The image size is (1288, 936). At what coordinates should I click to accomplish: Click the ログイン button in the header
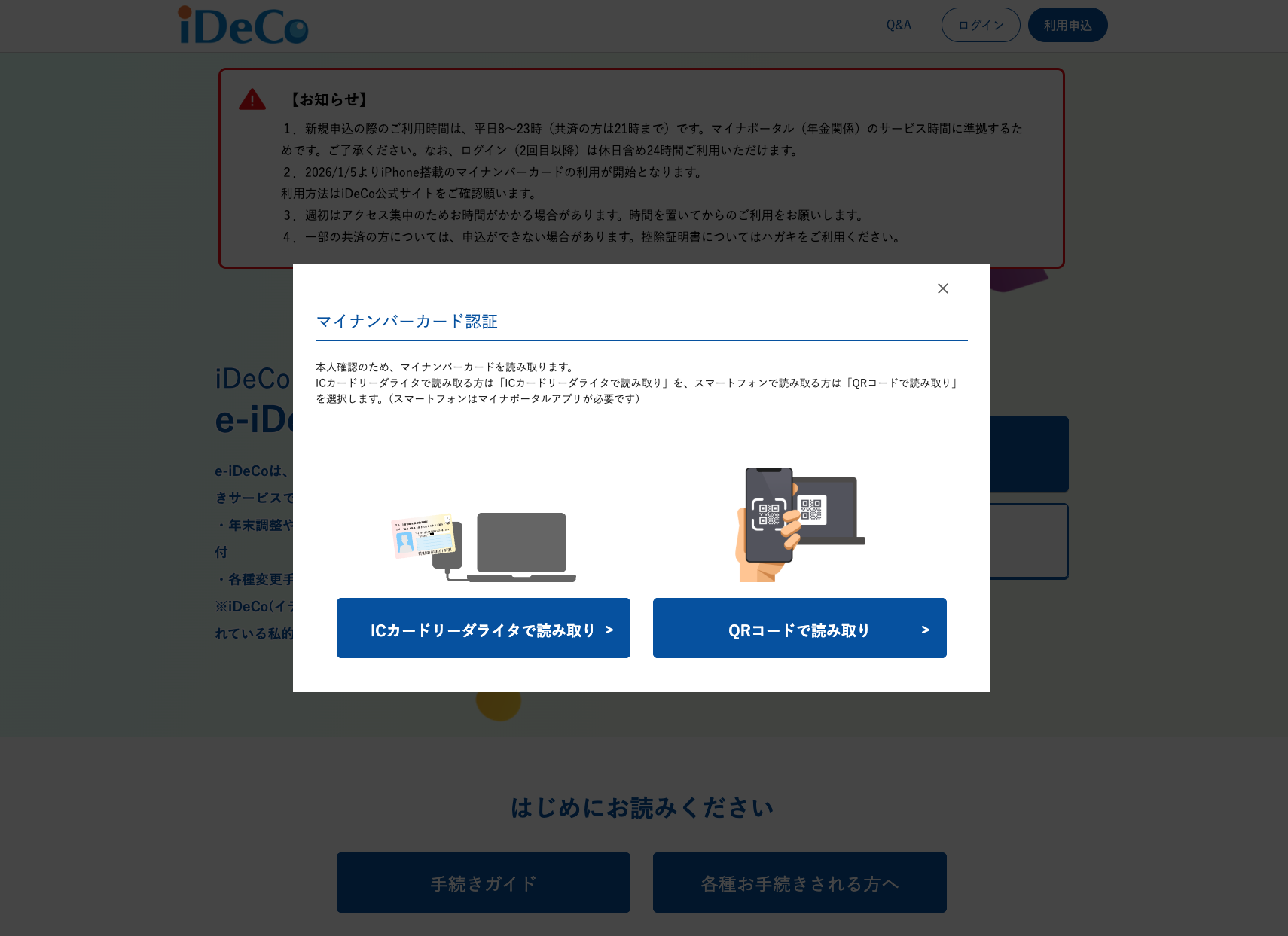[x=981, y=25]
